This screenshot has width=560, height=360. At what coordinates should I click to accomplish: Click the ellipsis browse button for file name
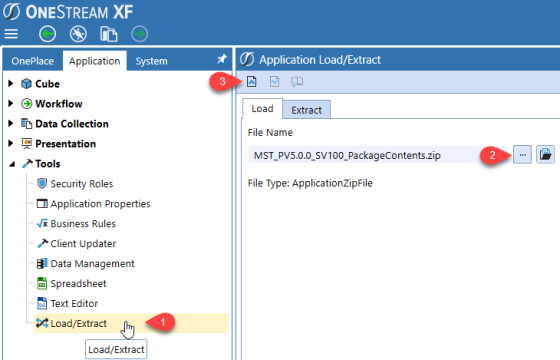coord(522,155)
